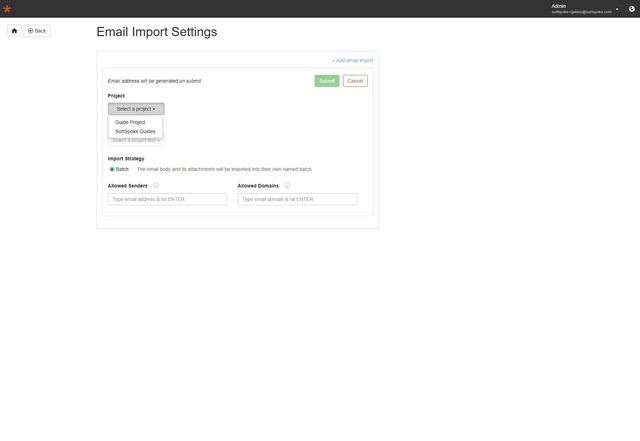
Task: Choose SortSpoke Guides from the list
Action: [x=135, y=131]
